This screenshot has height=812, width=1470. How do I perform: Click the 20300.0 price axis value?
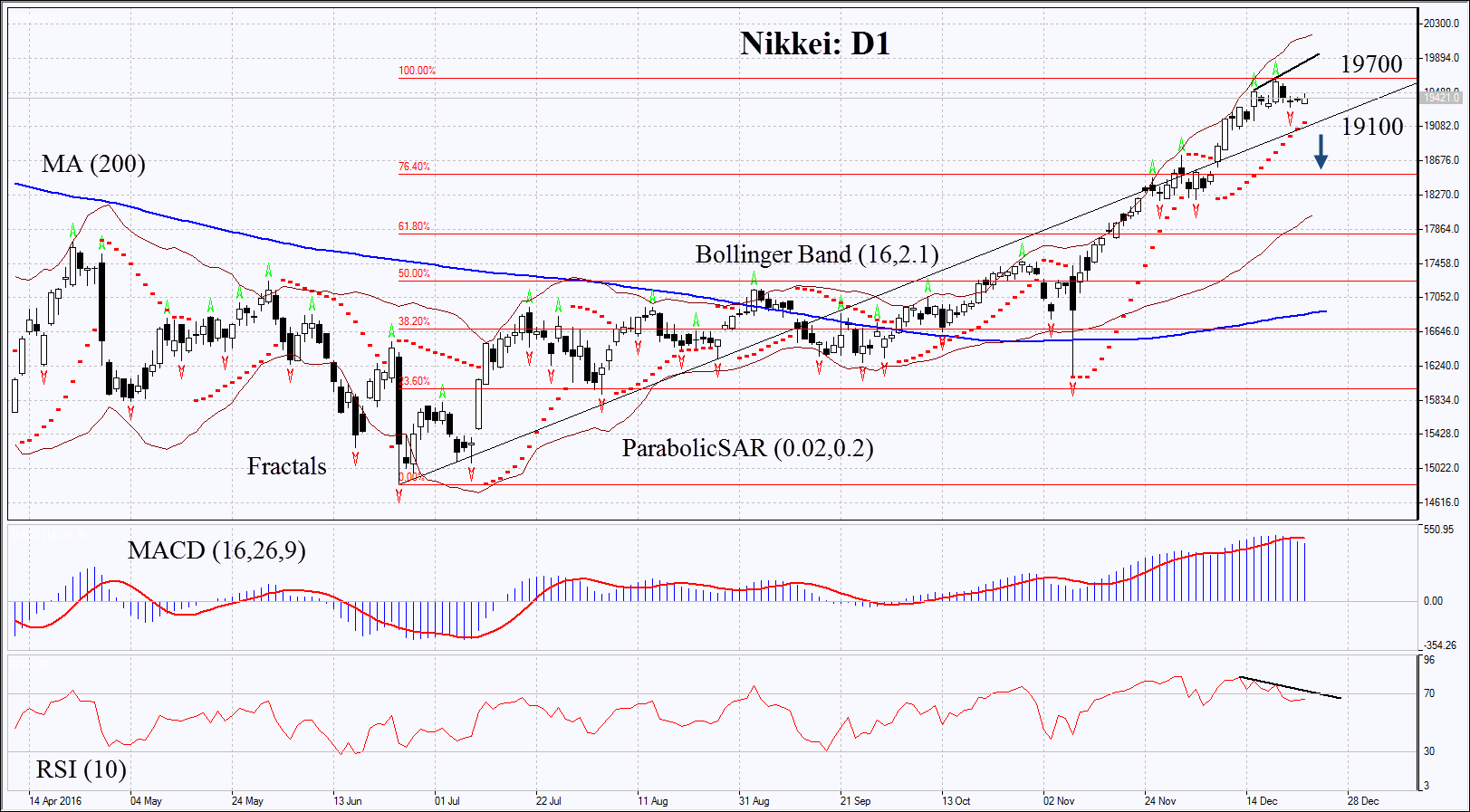point(1441,24)
